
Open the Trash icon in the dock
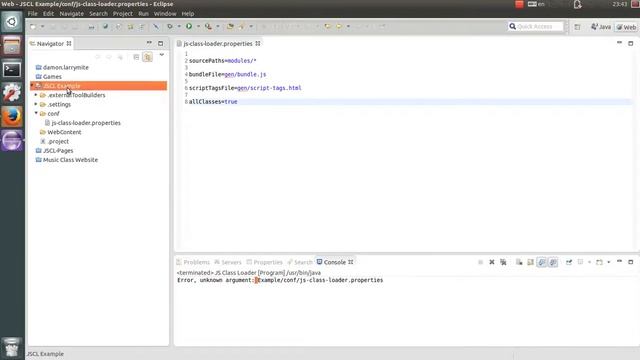click(12, 348)
